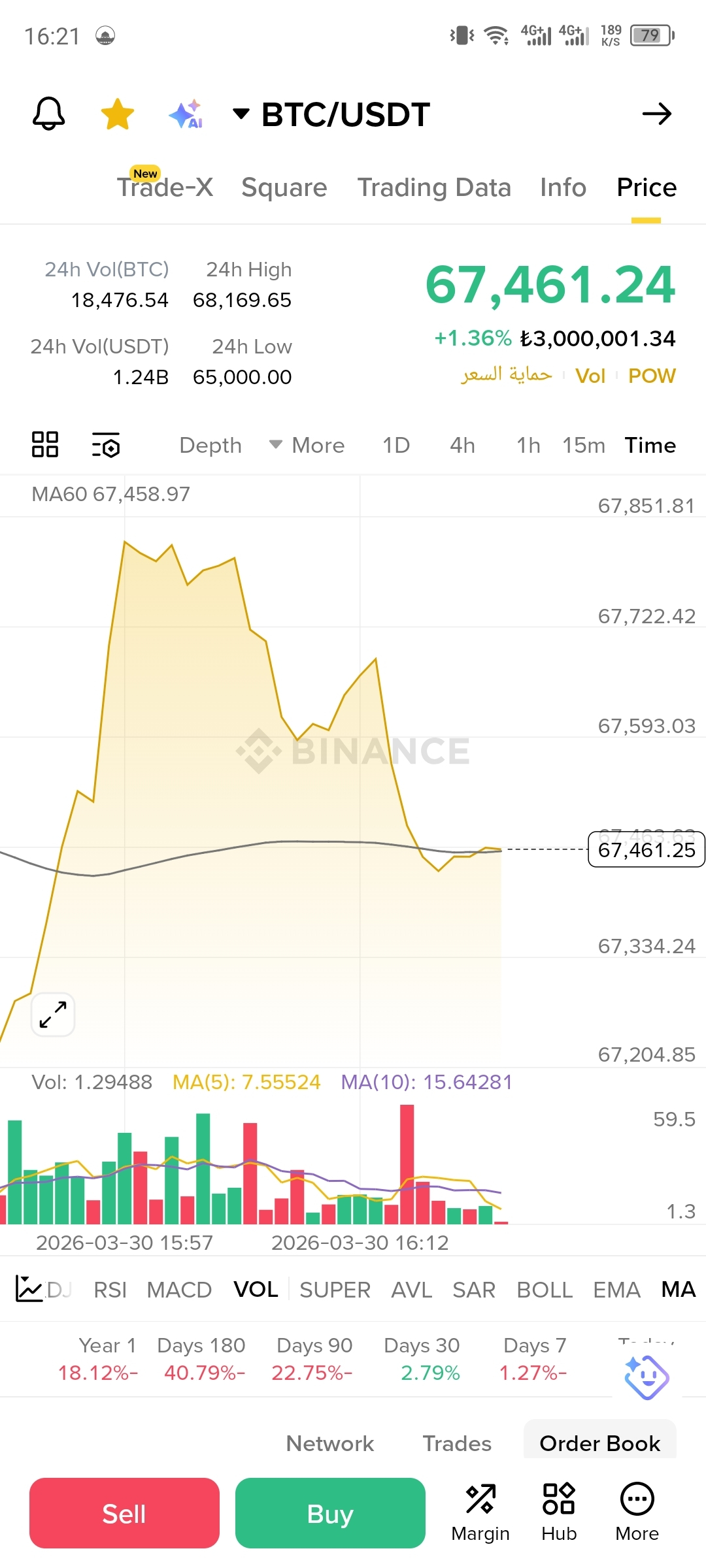Open price alert bell icon
Image resolution: width=706 pixels, height=1568 pixels.
[x=49, y=114]
